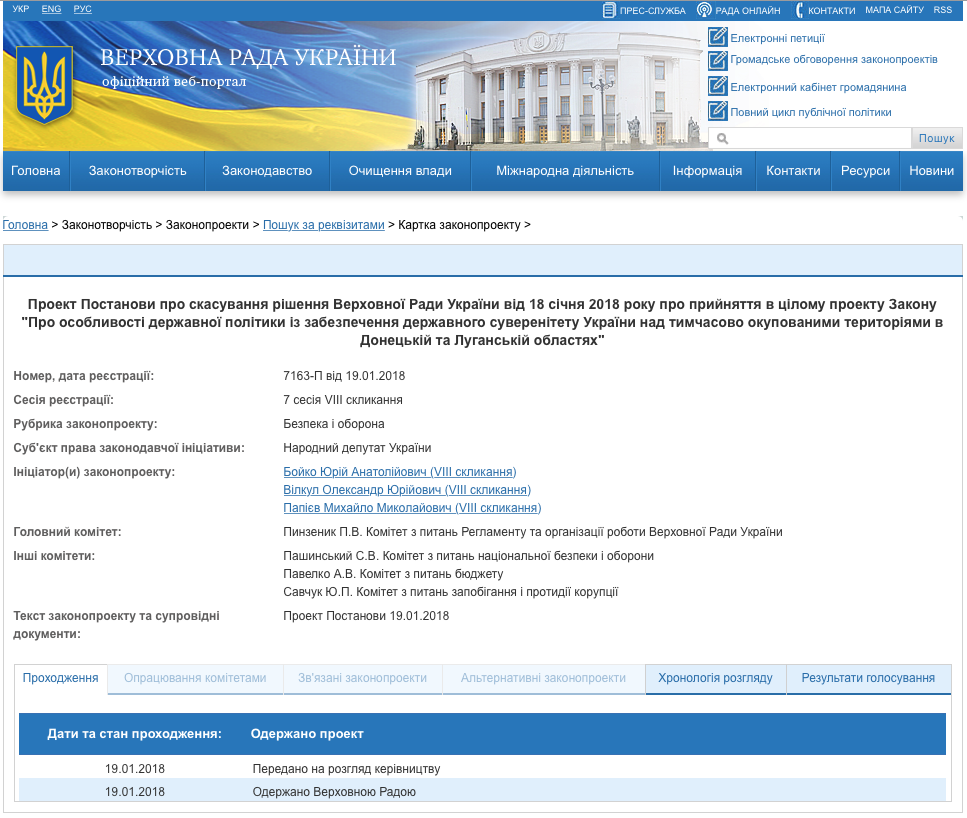Click the press service document icon
This screenshot has height=818, width=967.
(609, 10)
